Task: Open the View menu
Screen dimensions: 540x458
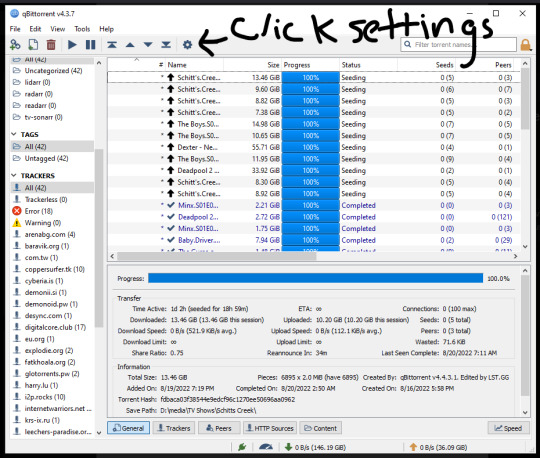Action: 58,29
